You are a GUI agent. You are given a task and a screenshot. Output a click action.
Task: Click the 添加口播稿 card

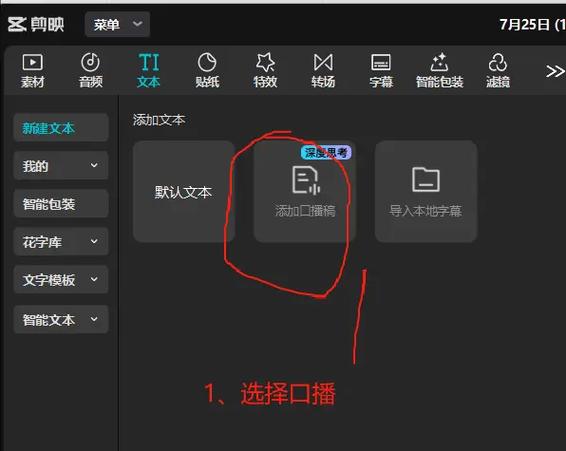point(305,191)
